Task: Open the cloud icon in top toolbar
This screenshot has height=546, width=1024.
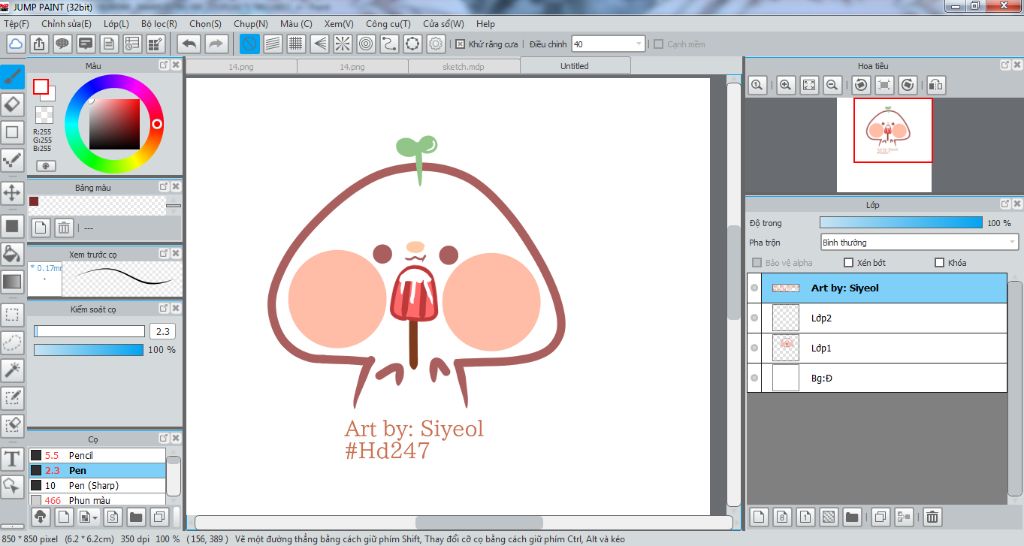Action: (x=16, y=44)
